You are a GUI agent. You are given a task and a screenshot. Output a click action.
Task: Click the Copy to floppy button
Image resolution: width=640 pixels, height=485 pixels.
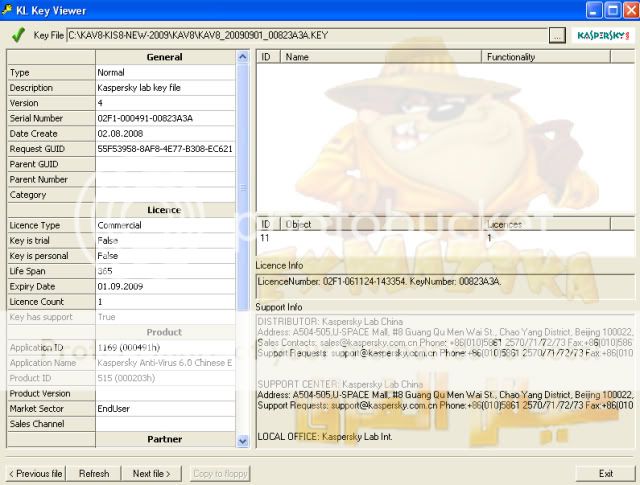(x=220, y=474)
